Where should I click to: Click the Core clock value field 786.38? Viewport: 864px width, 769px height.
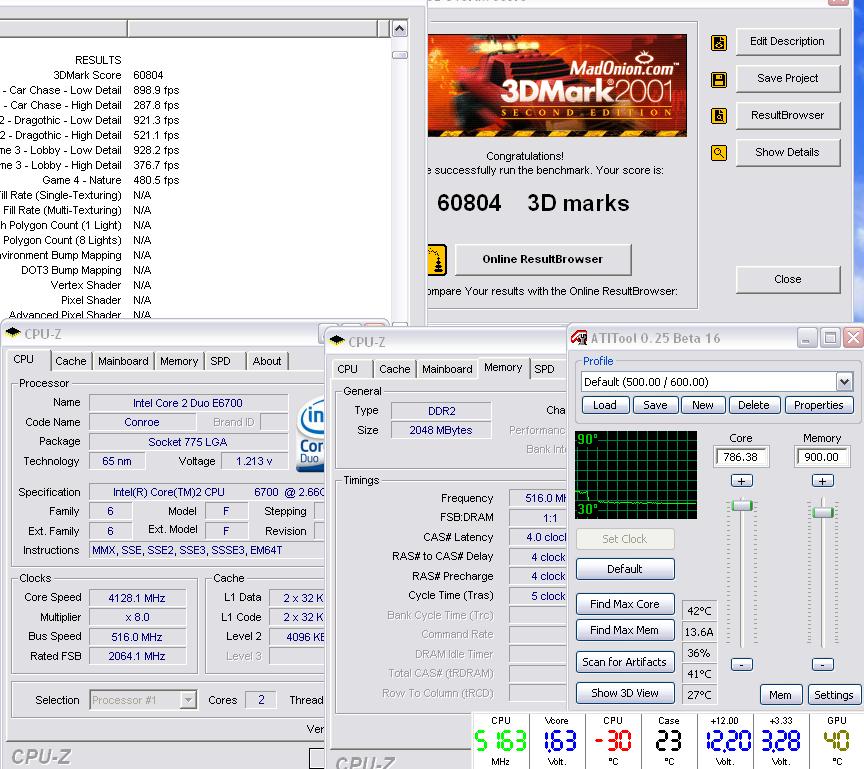(741, 457)
